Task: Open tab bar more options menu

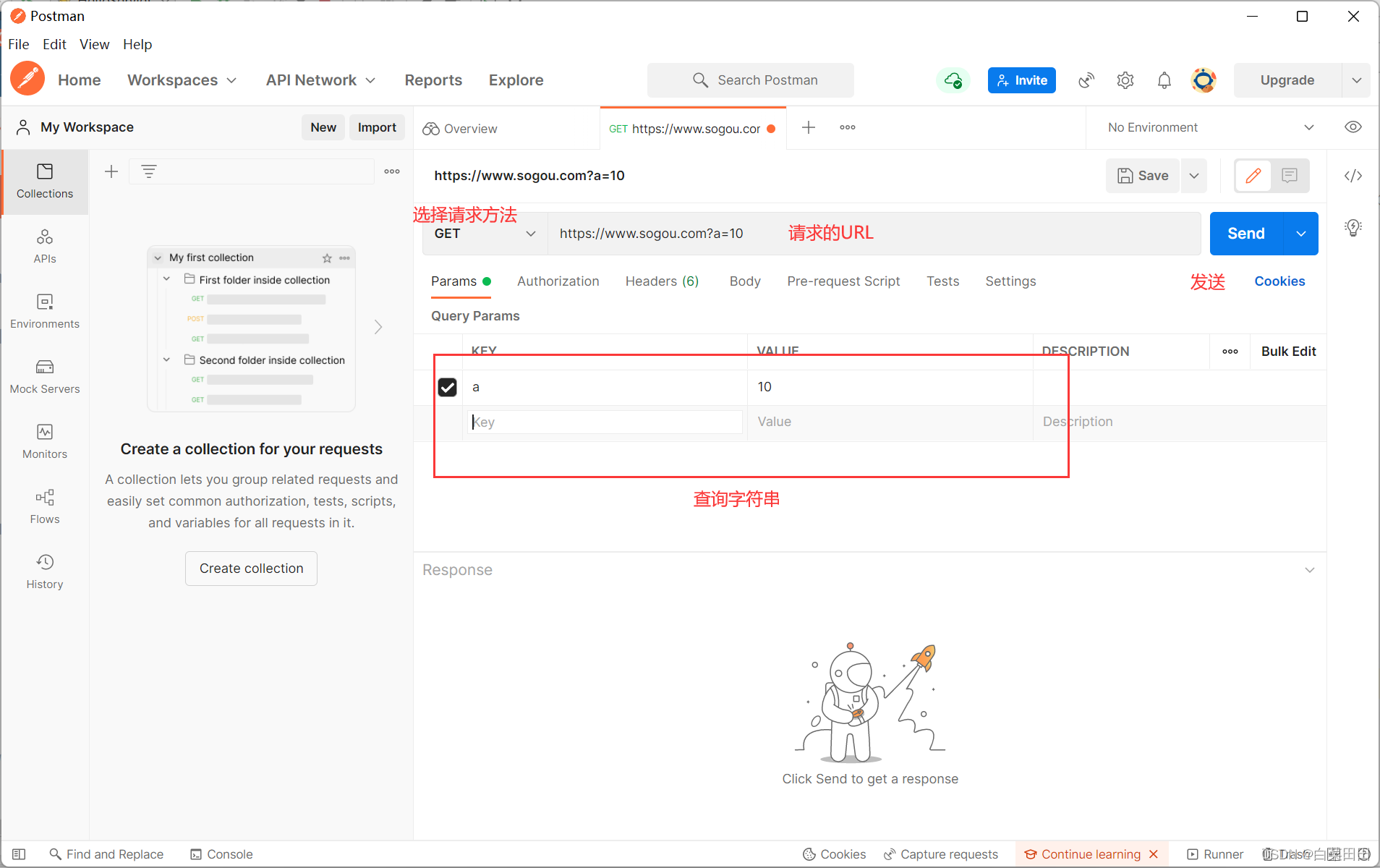Action: (848, 127)
